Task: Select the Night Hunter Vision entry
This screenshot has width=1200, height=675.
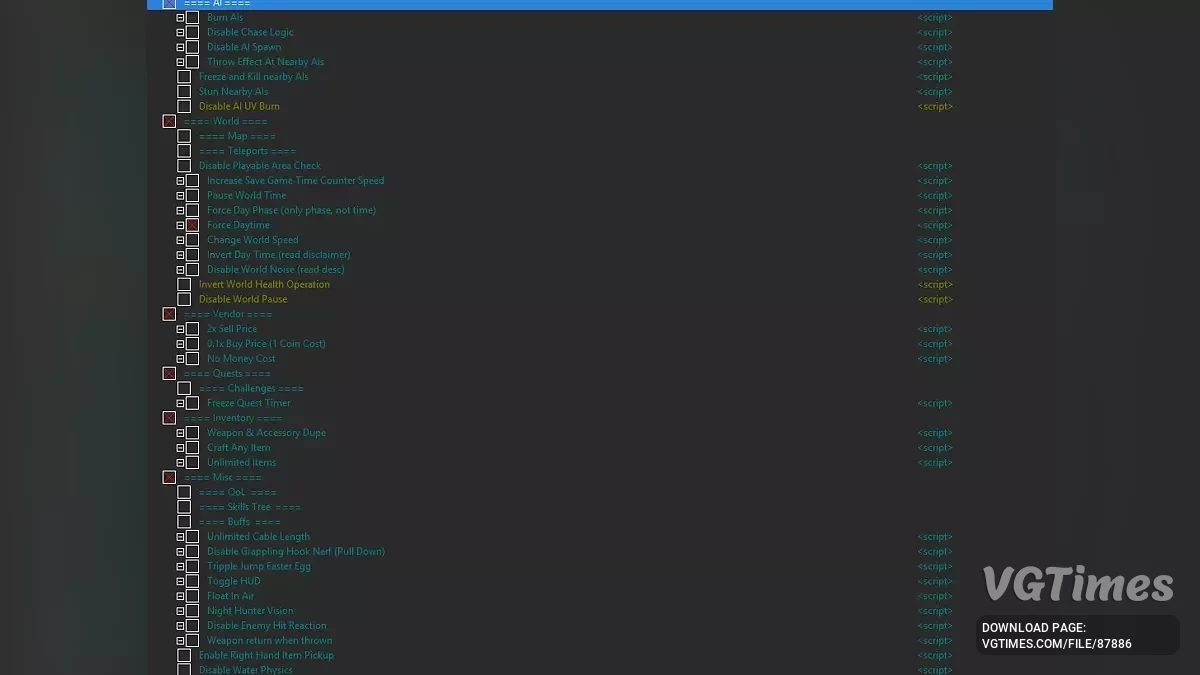Action: (x=250, y=611)
